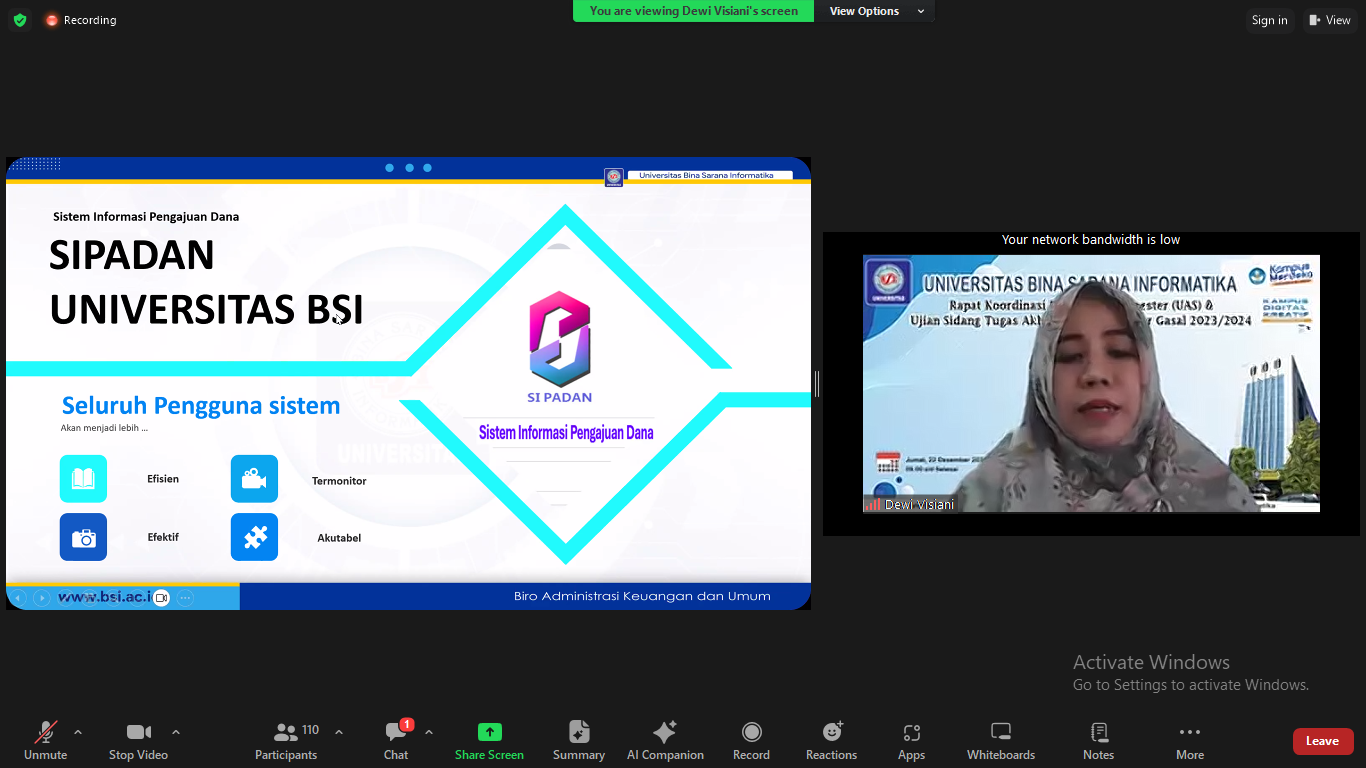Show More meeting options
This screenshot has height=768, width=1366.
pyautogui.click(x=1189, y=741)
